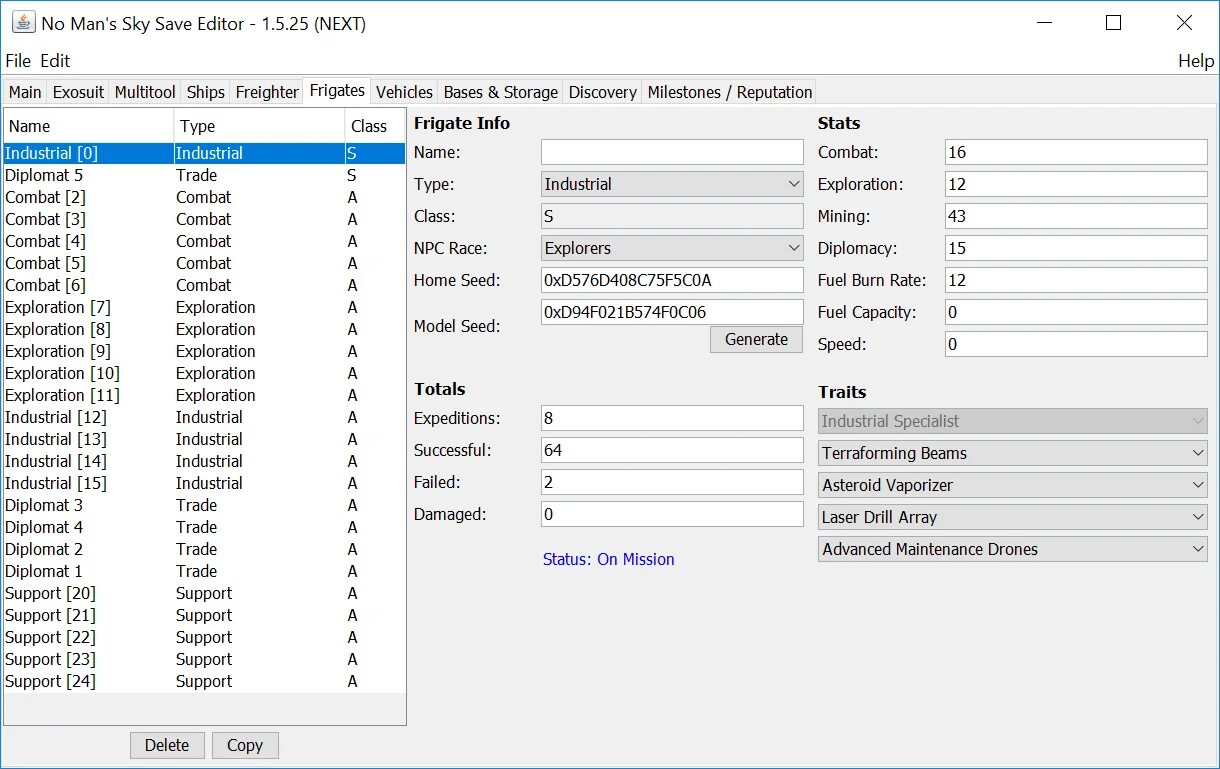Click the Damaged total field
The image size is (1220, 769).
tap(672, 514)
